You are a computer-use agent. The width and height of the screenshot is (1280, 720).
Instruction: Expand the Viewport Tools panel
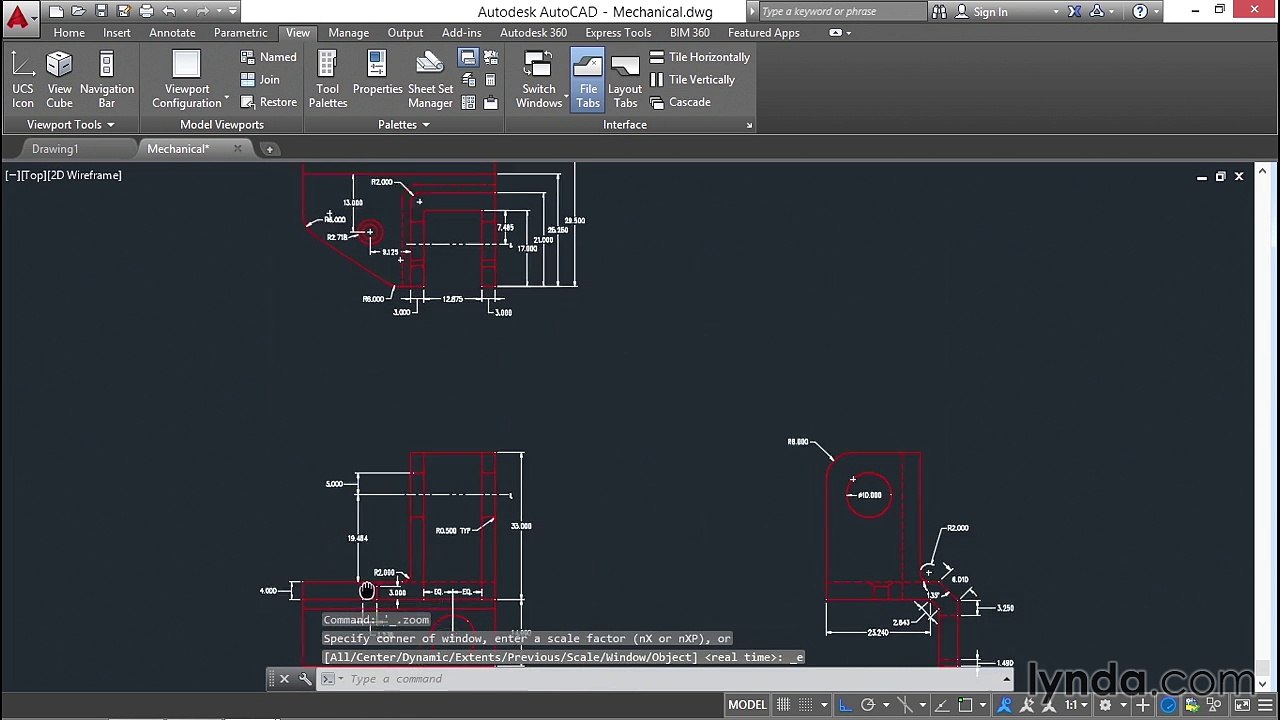pyautogui.click(x=70, y=125)
